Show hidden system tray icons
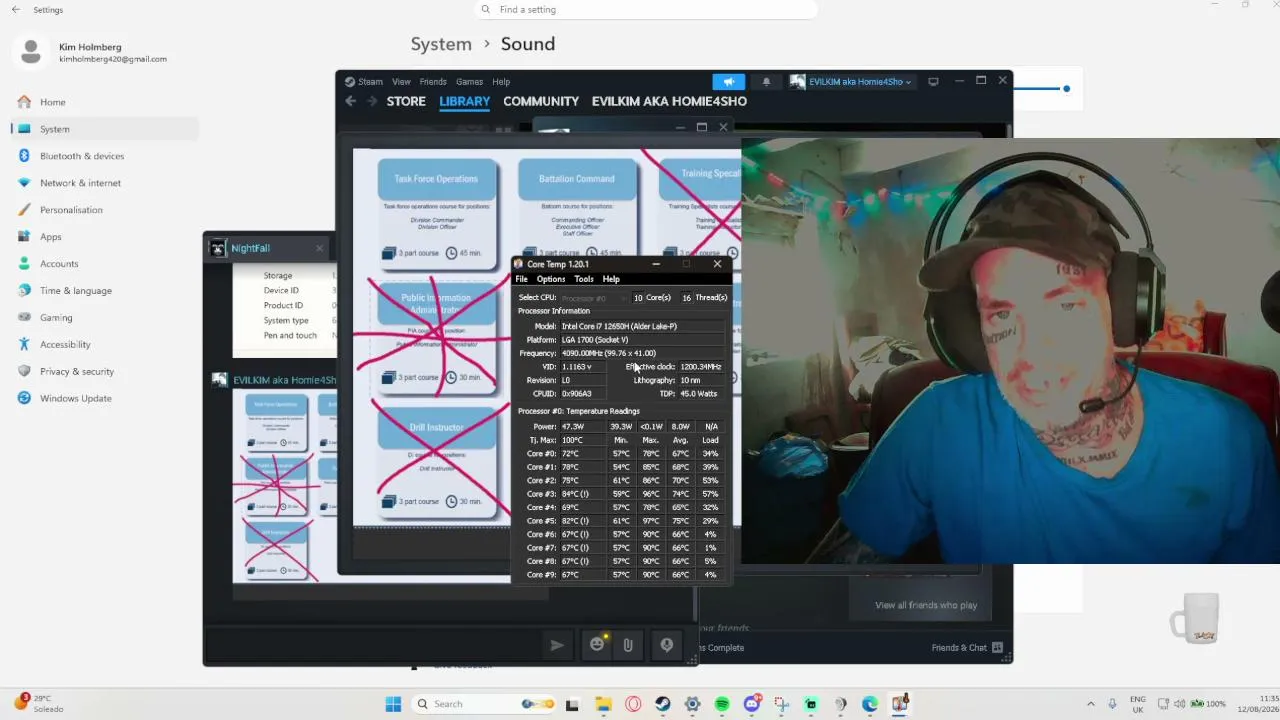 (x=1091, y=704)
